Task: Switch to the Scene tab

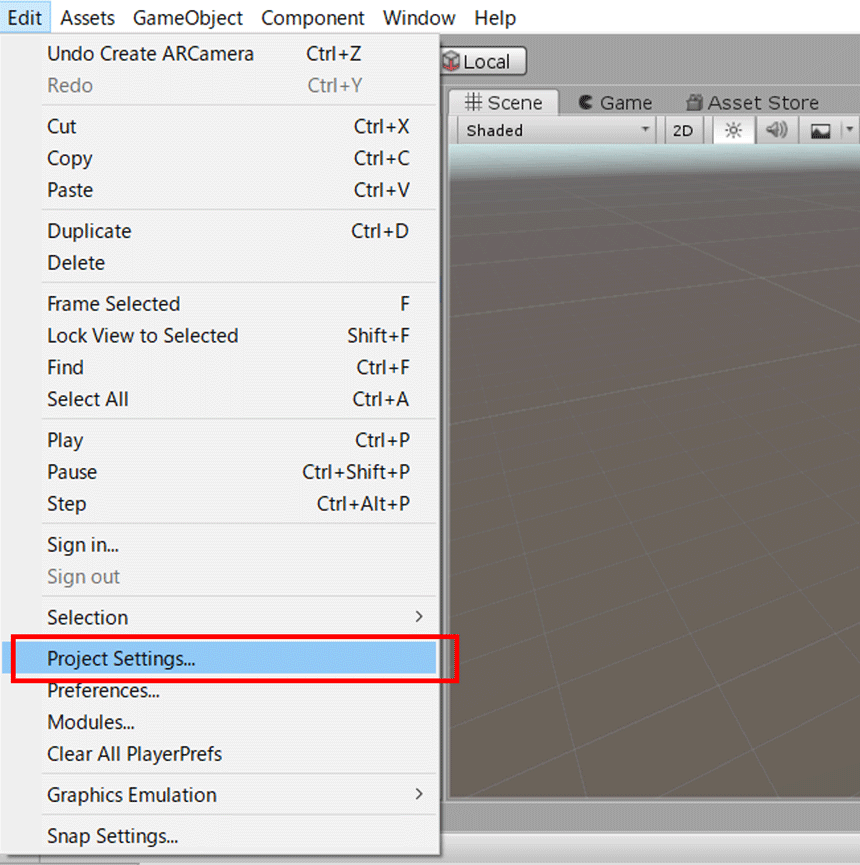Action: (x=504, y=103)
